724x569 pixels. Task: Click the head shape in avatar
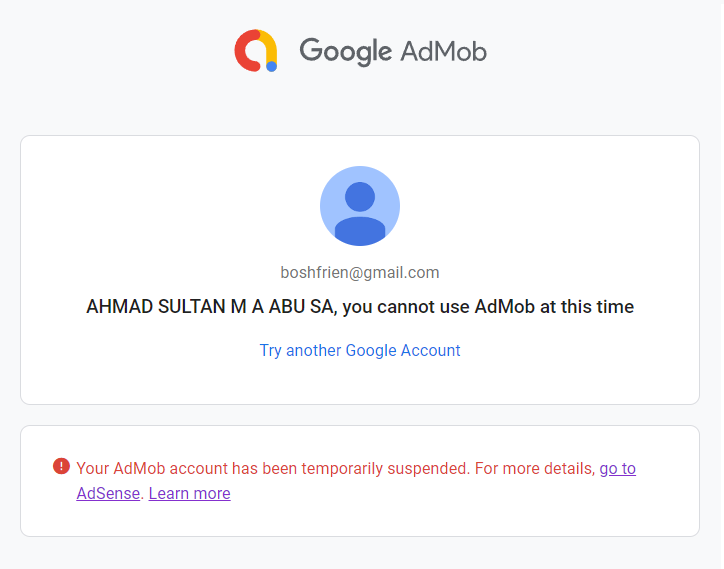[x=360, y=195]
